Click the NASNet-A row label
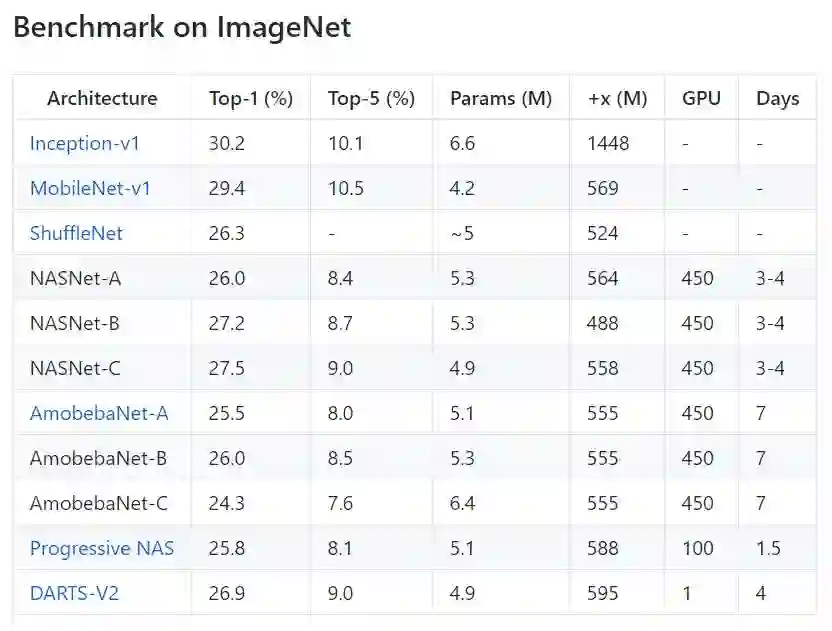The width and height of the screenshot is (832, 631). click(75, 278)
